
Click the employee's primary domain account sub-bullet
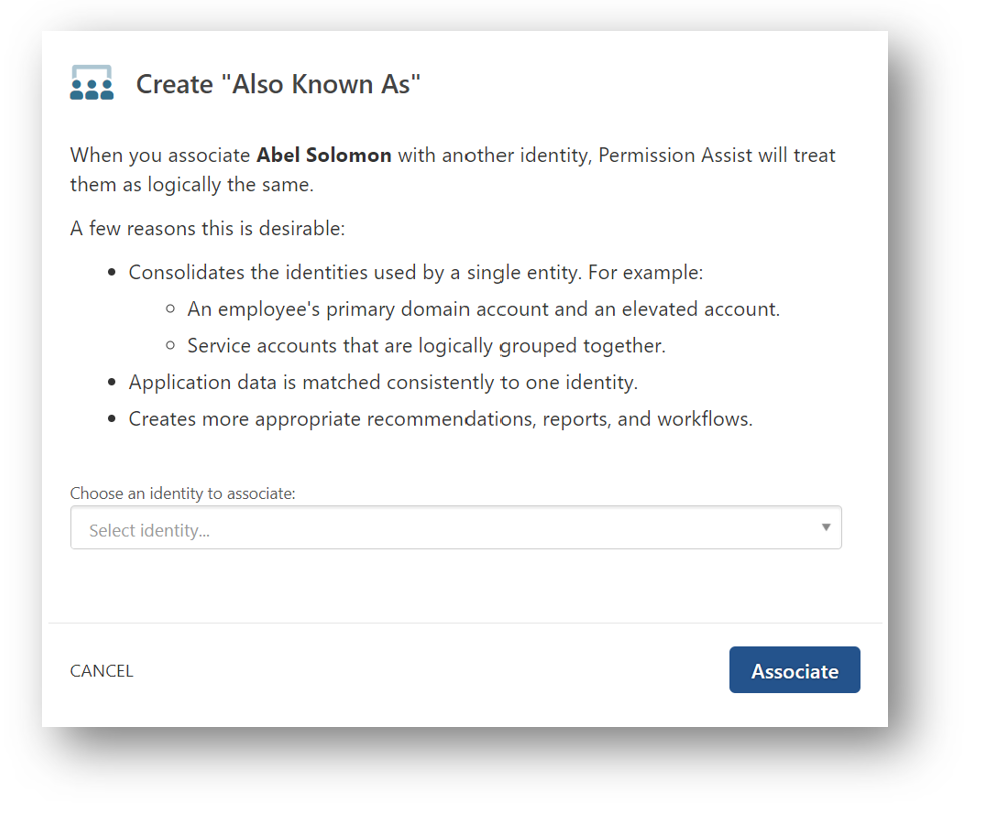coord(483,310)
